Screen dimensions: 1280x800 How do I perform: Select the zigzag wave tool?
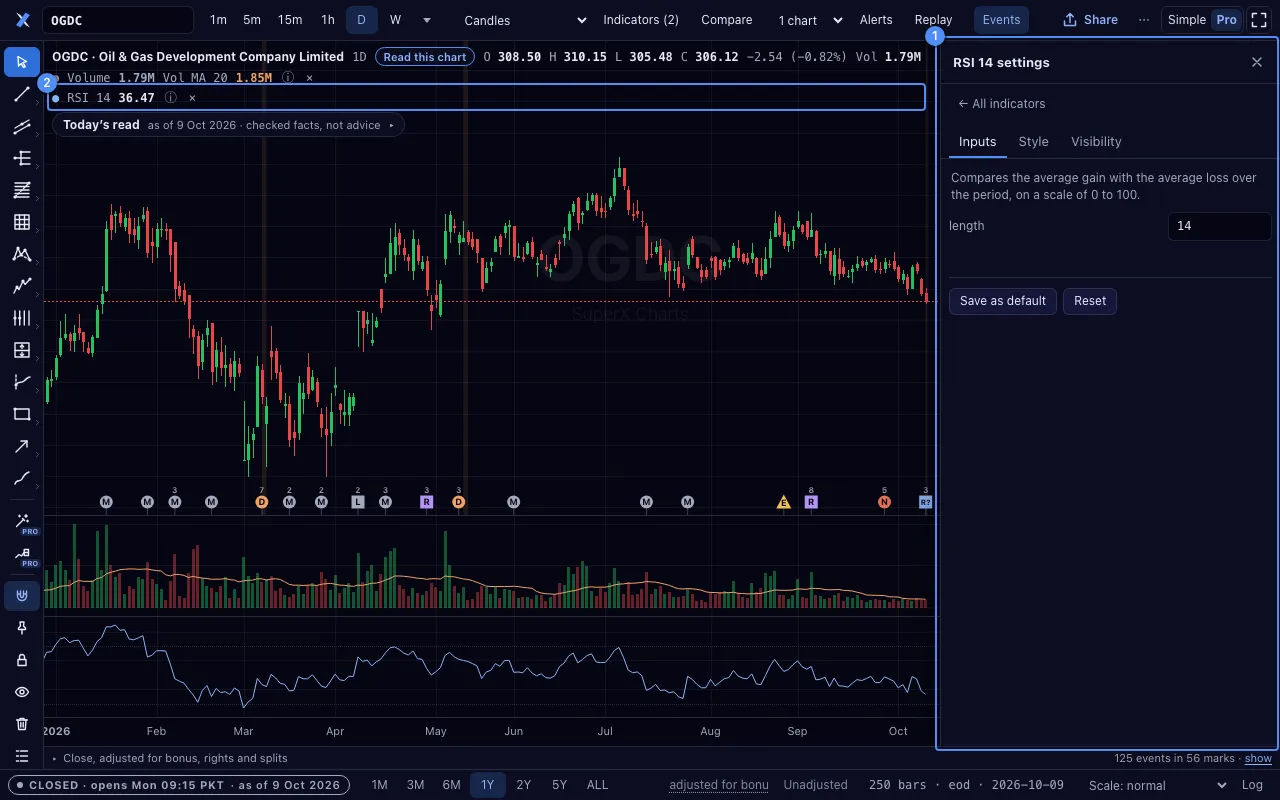pos(22,286)
